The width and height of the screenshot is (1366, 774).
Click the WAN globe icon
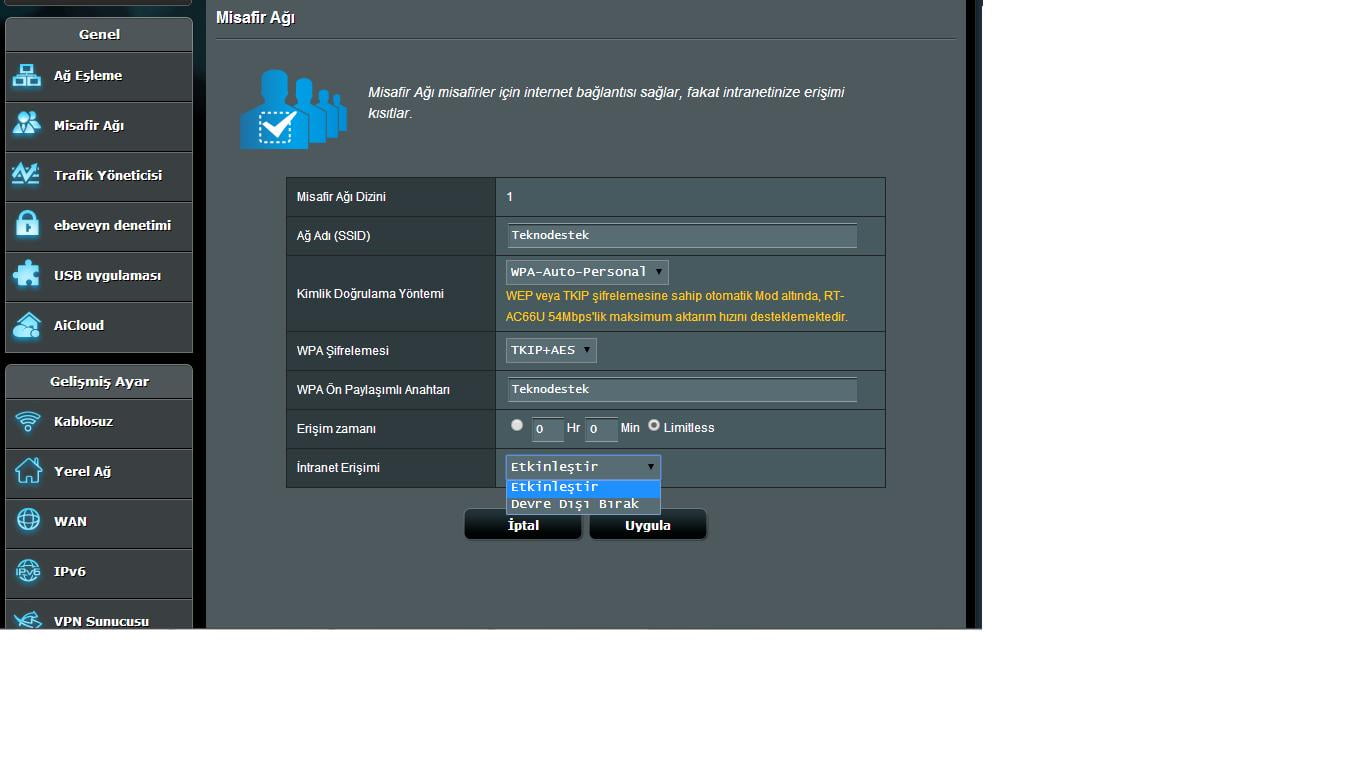28,521
